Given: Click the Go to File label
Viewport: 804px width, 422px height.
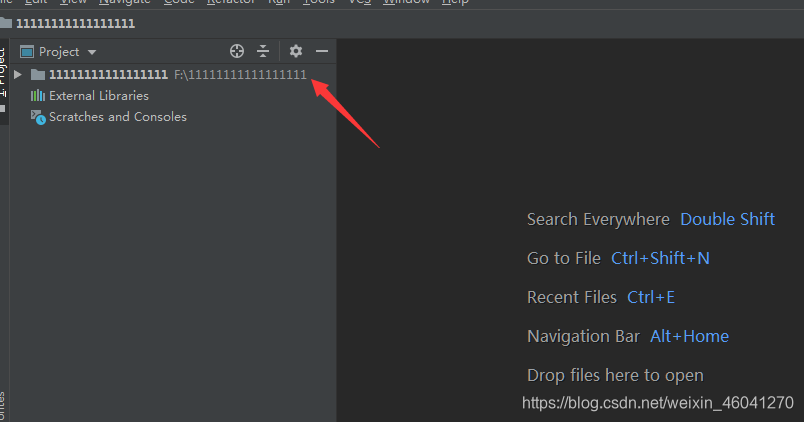Looking at the screenshot, I should [564, 258].
